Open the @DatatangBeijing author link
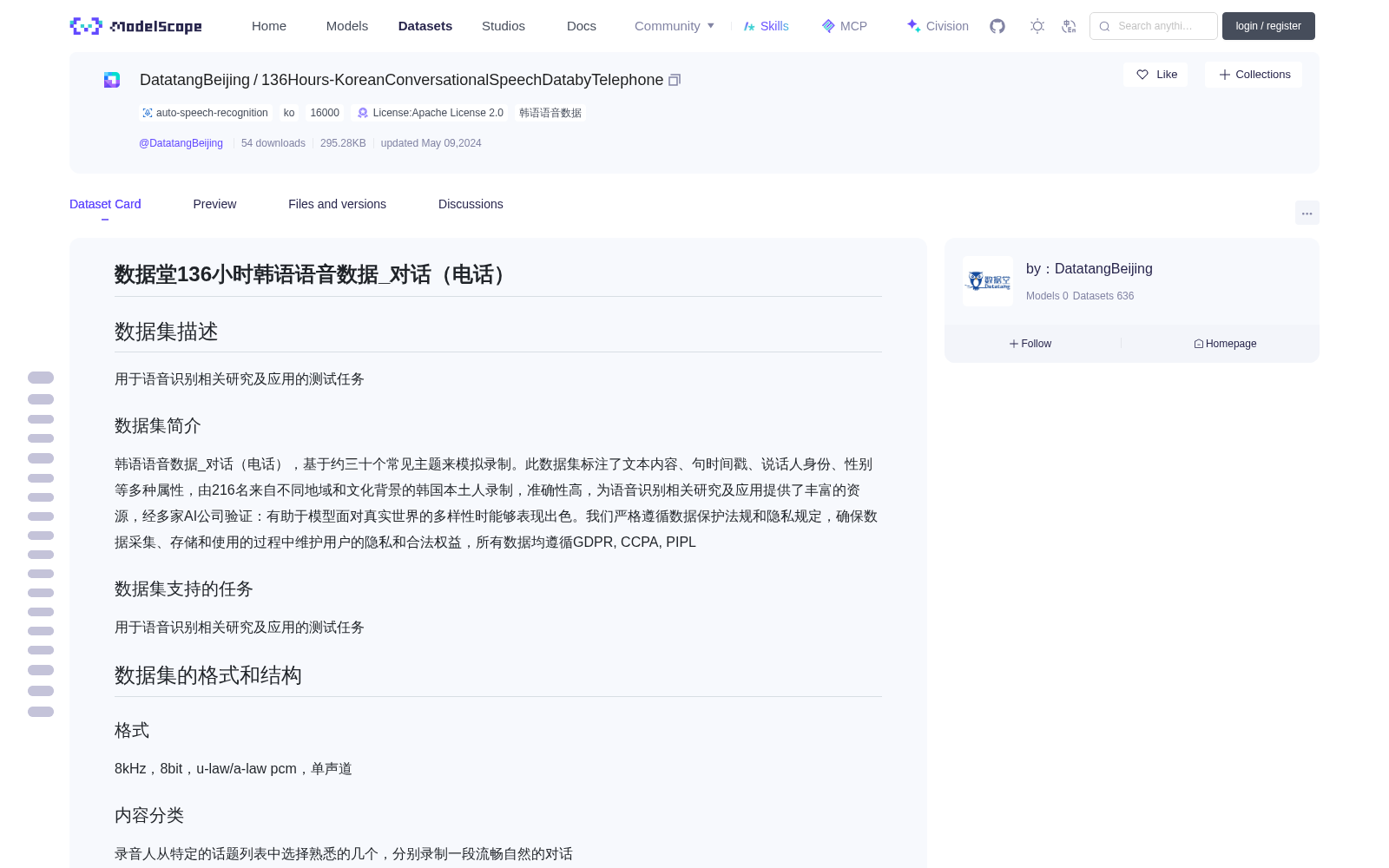This screenshot has width=1389, height=868. [x=181, y=143]
